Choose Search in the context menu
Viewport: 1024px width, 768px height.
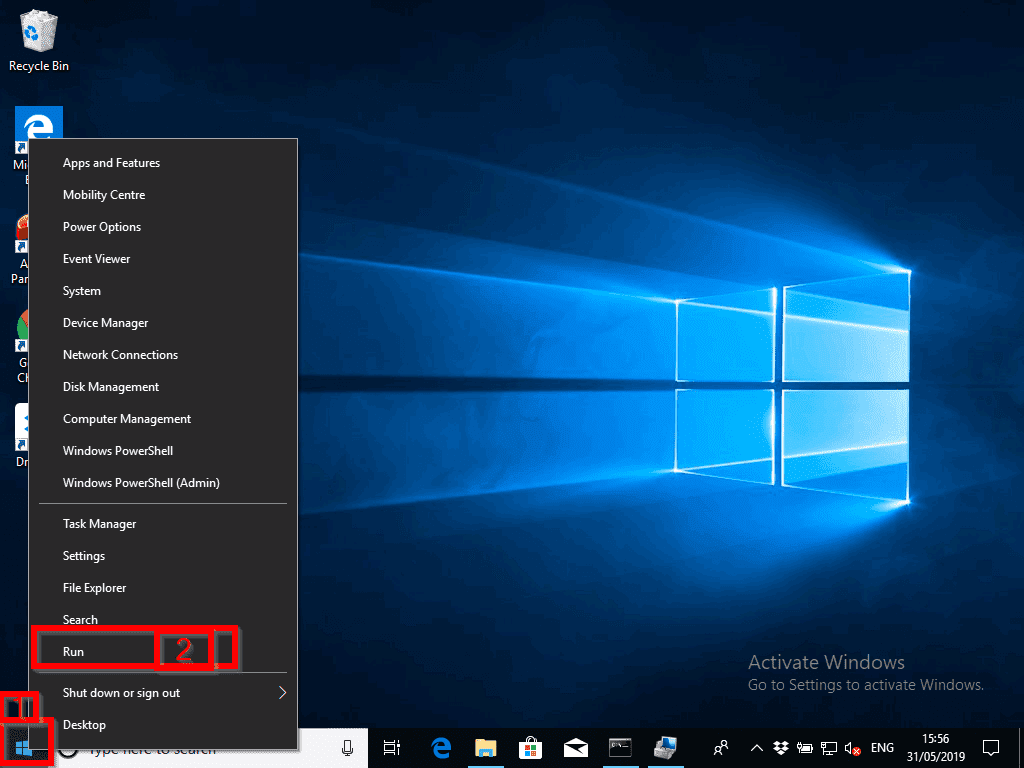(163, 619)
